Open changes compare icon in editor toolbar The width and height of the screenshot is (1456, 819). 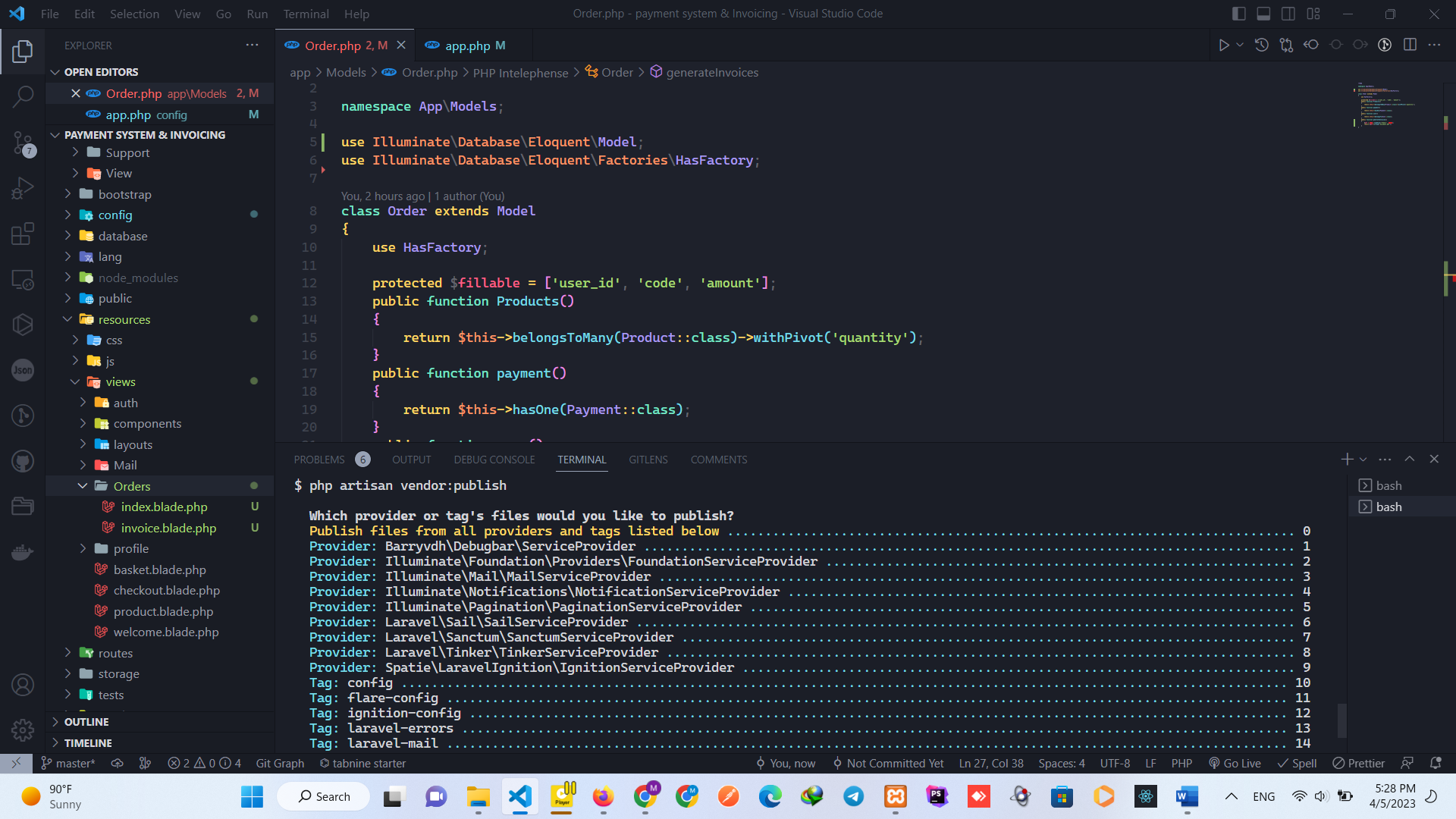point(1286,45)
